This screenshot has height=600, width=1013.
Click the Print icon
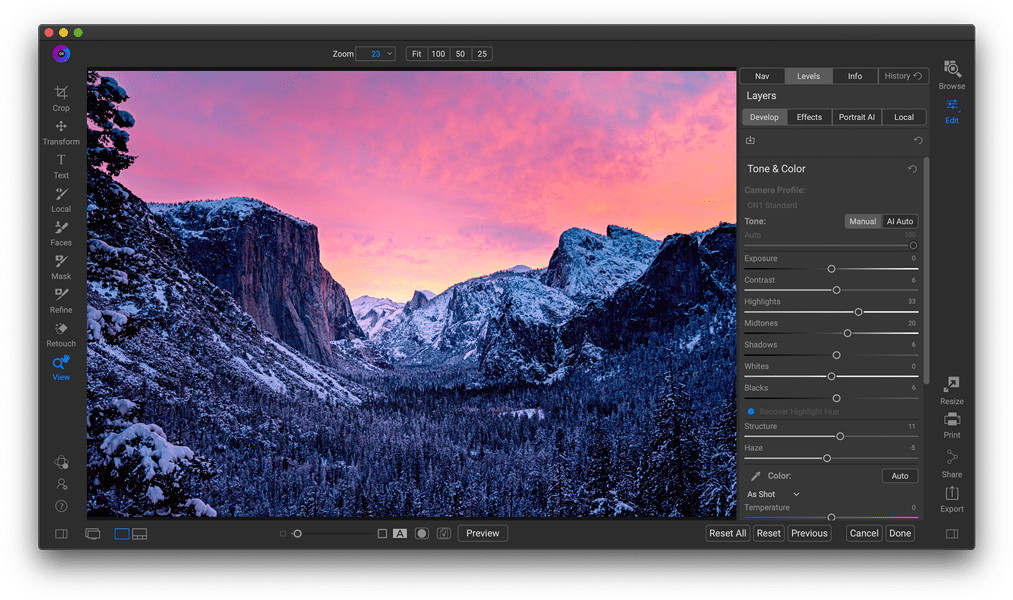[952, 421]
